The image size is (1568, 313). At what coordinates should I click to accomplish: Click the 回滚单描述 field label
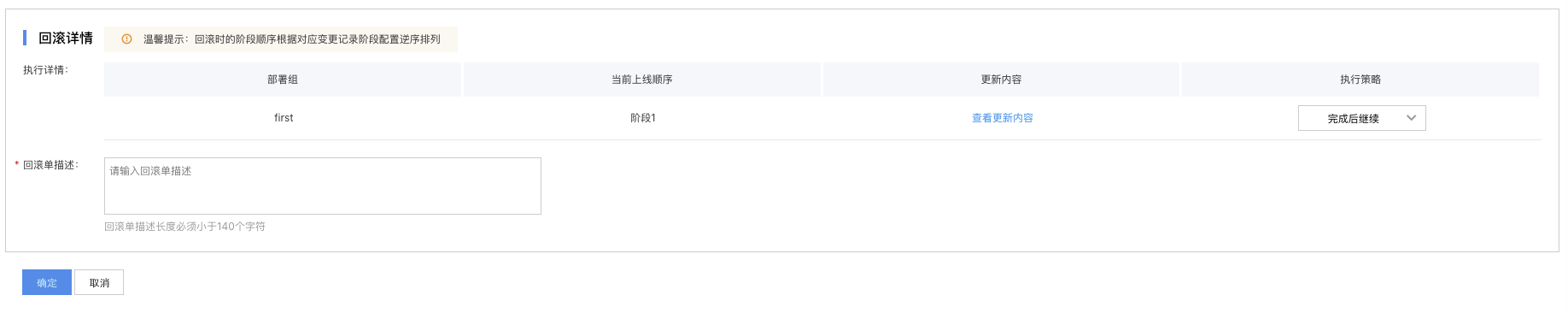click(x=50, y=165)
